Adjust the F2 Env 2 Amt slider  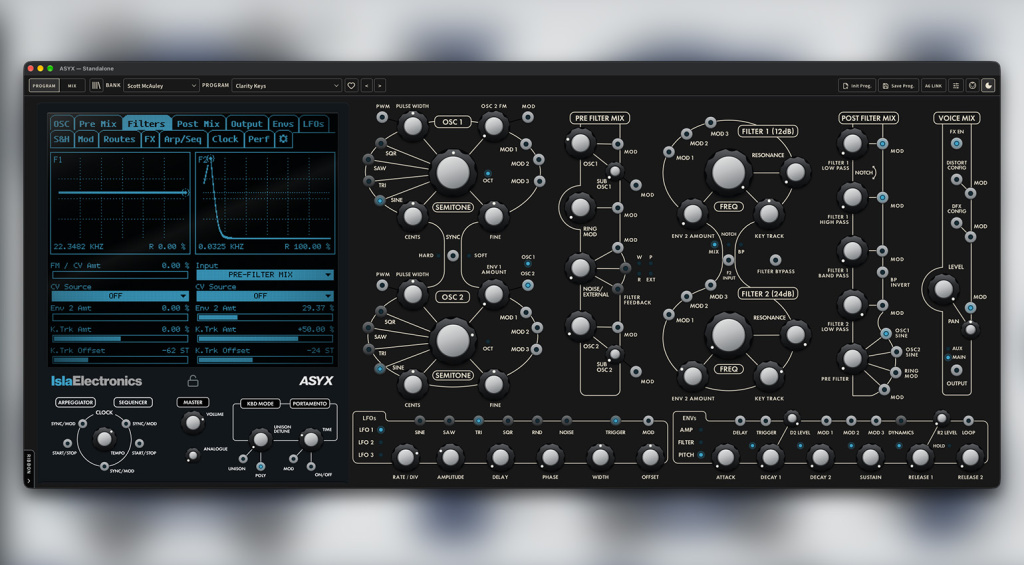tap(264, 317)
